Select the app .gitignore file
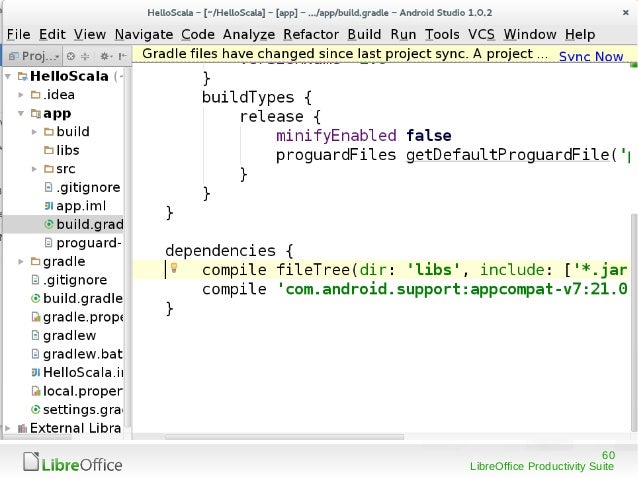 (88, 187)
